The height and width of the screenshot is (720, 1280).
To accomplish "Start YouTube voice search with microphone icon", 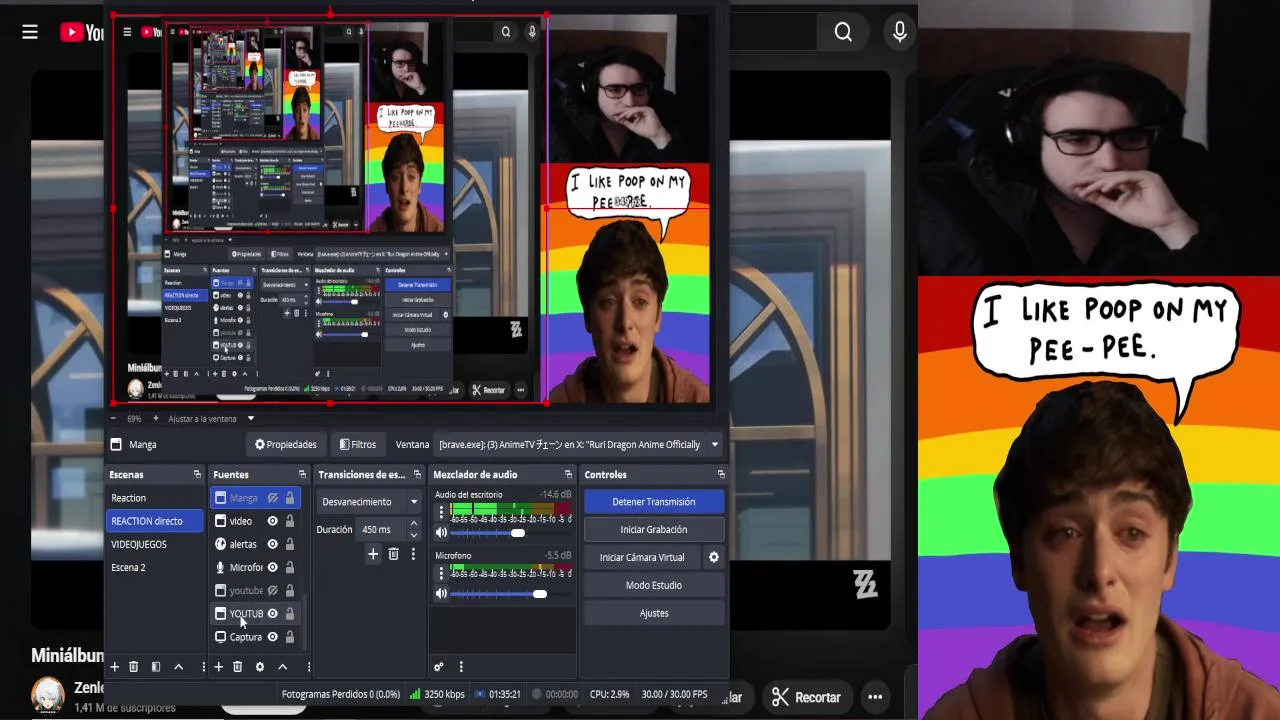I will [899, 32].
